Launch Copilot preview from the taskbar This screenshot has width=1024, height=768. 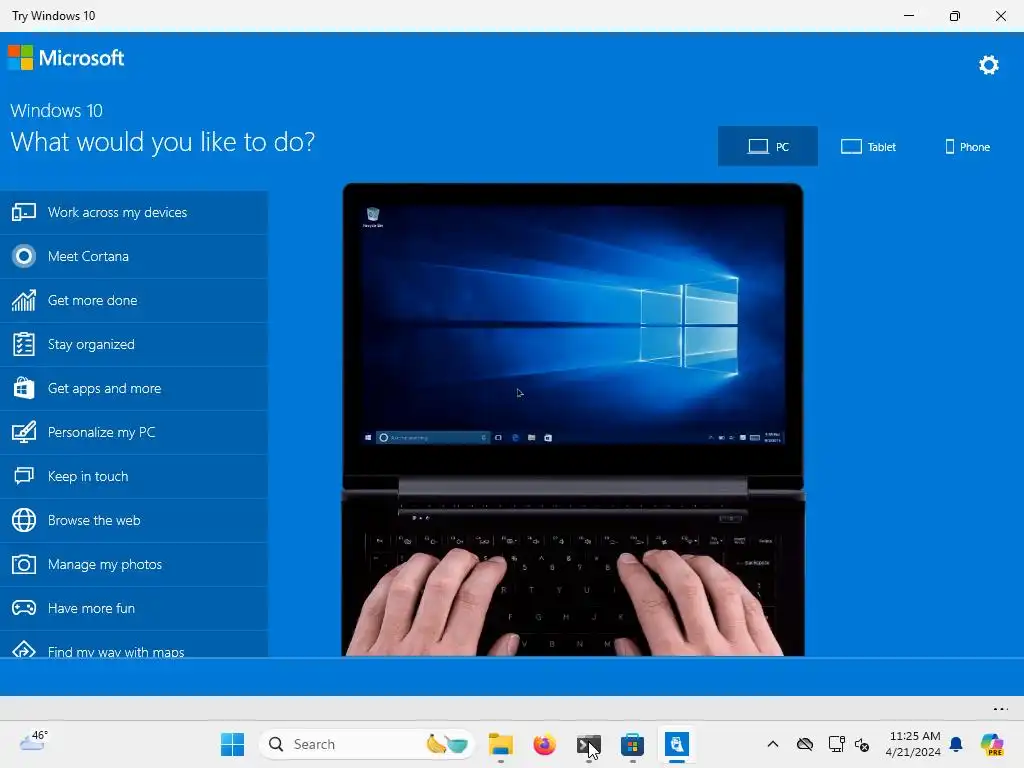point(992,744)
